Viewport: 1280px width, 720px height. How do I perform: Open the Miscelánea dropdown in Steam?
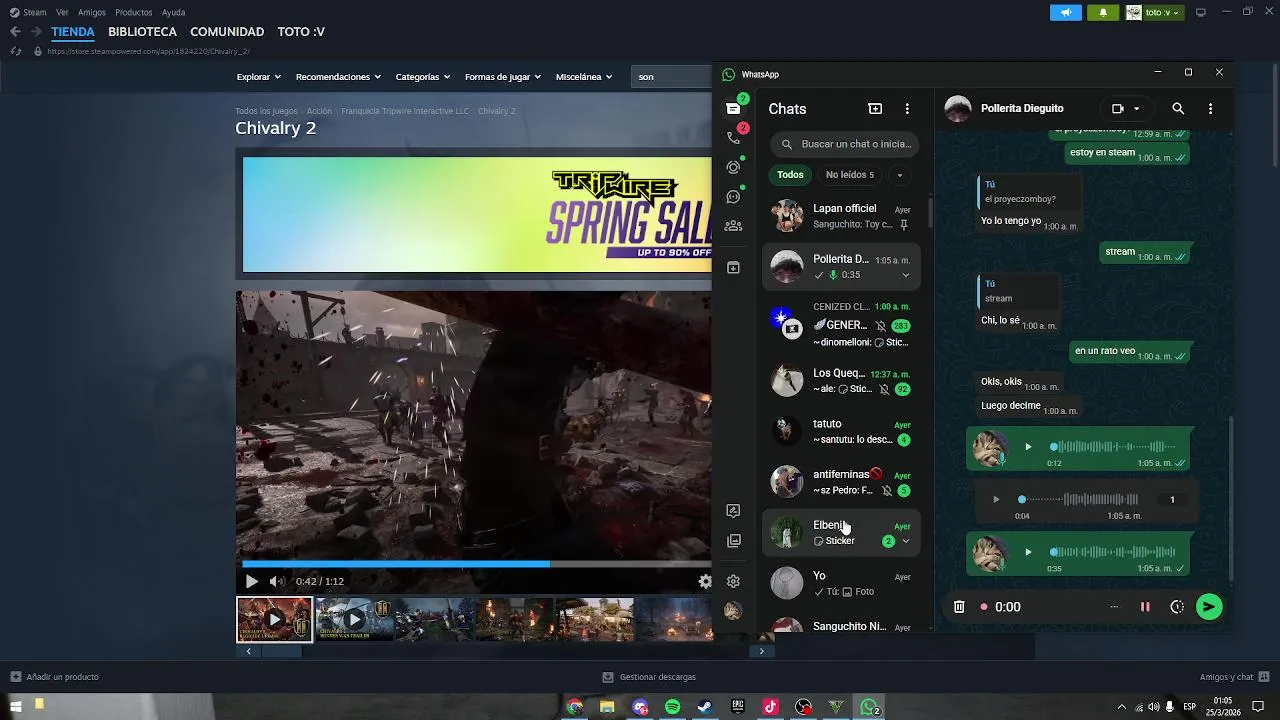(584, 77)
